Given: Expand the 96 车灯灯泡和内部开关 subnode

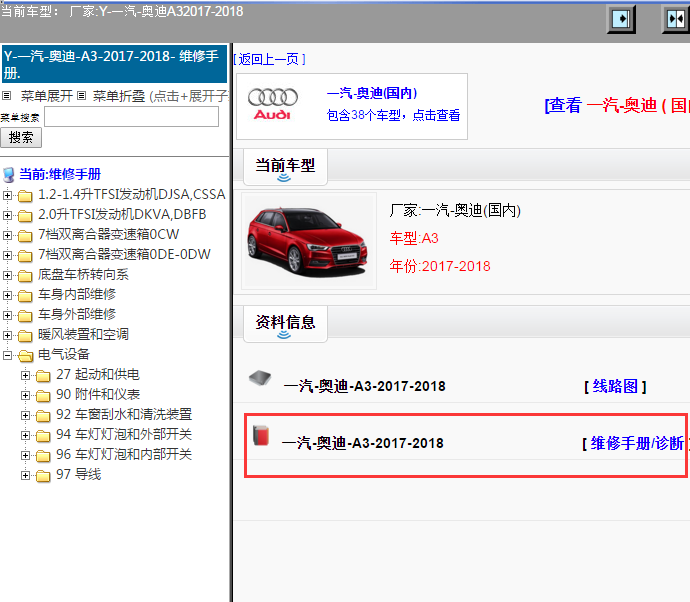Looking at the screenshot, I should (26, 455).
